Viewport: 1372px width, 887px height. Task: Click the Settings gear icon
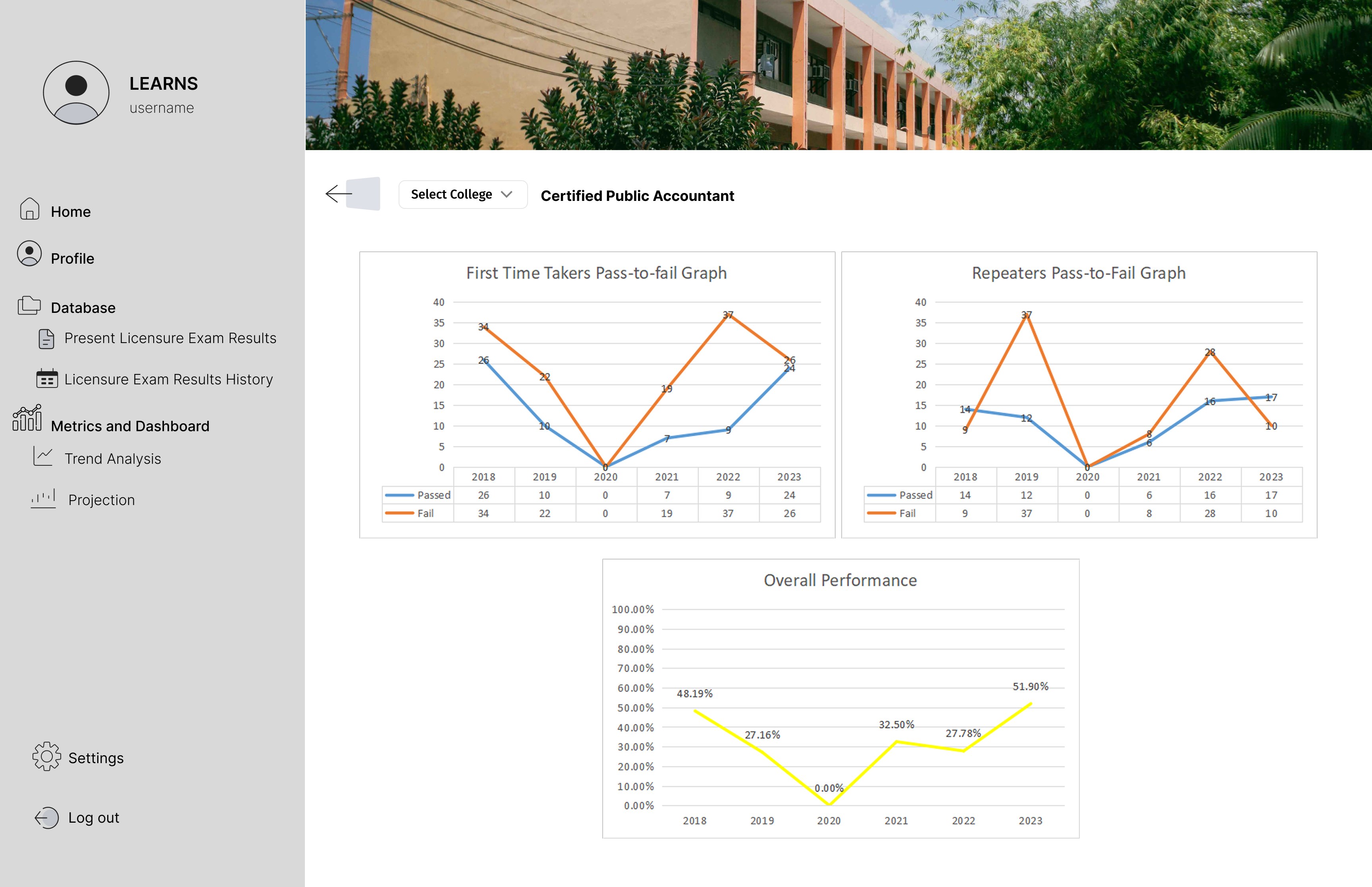pos(46,756)
